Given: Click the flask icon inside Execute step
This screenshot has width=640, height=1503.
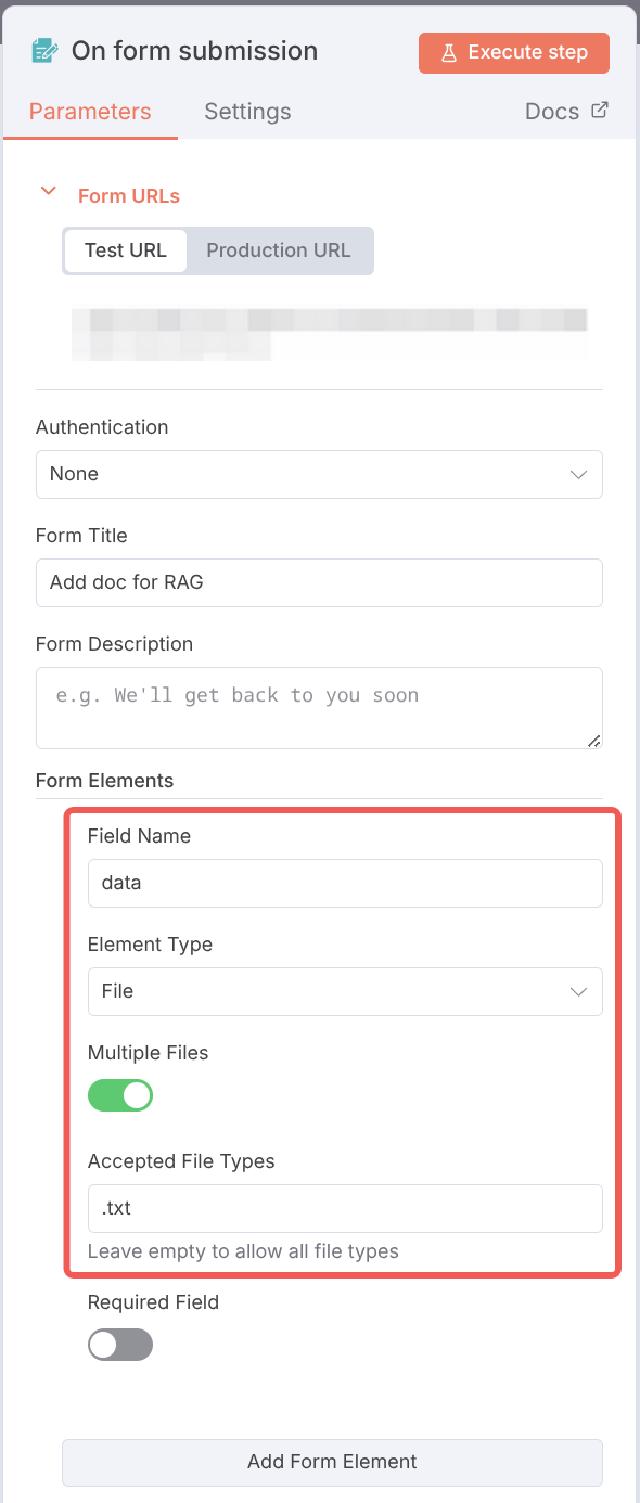Looking at the screenshot, I should (450, 53).
